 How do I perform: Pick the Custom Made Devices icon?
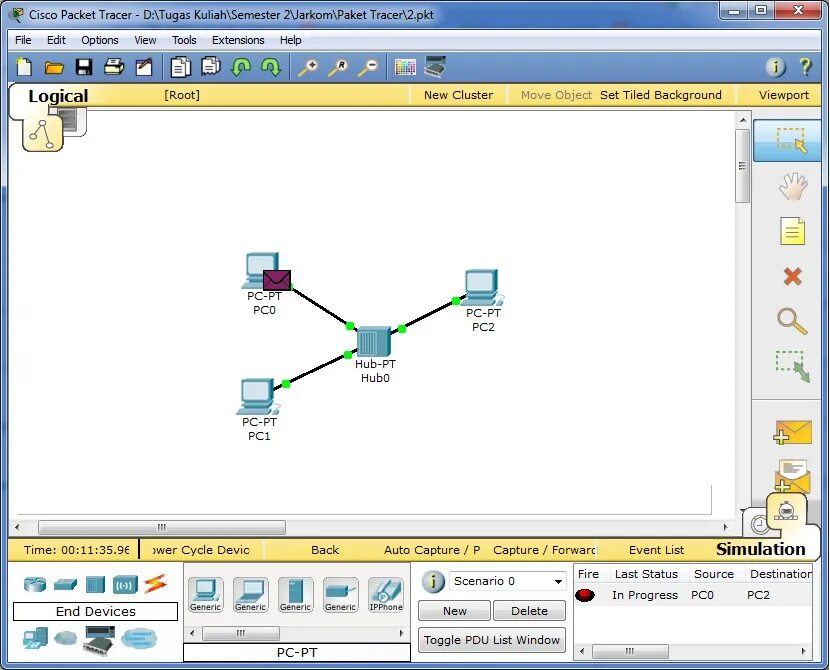[x=98, y=640]
